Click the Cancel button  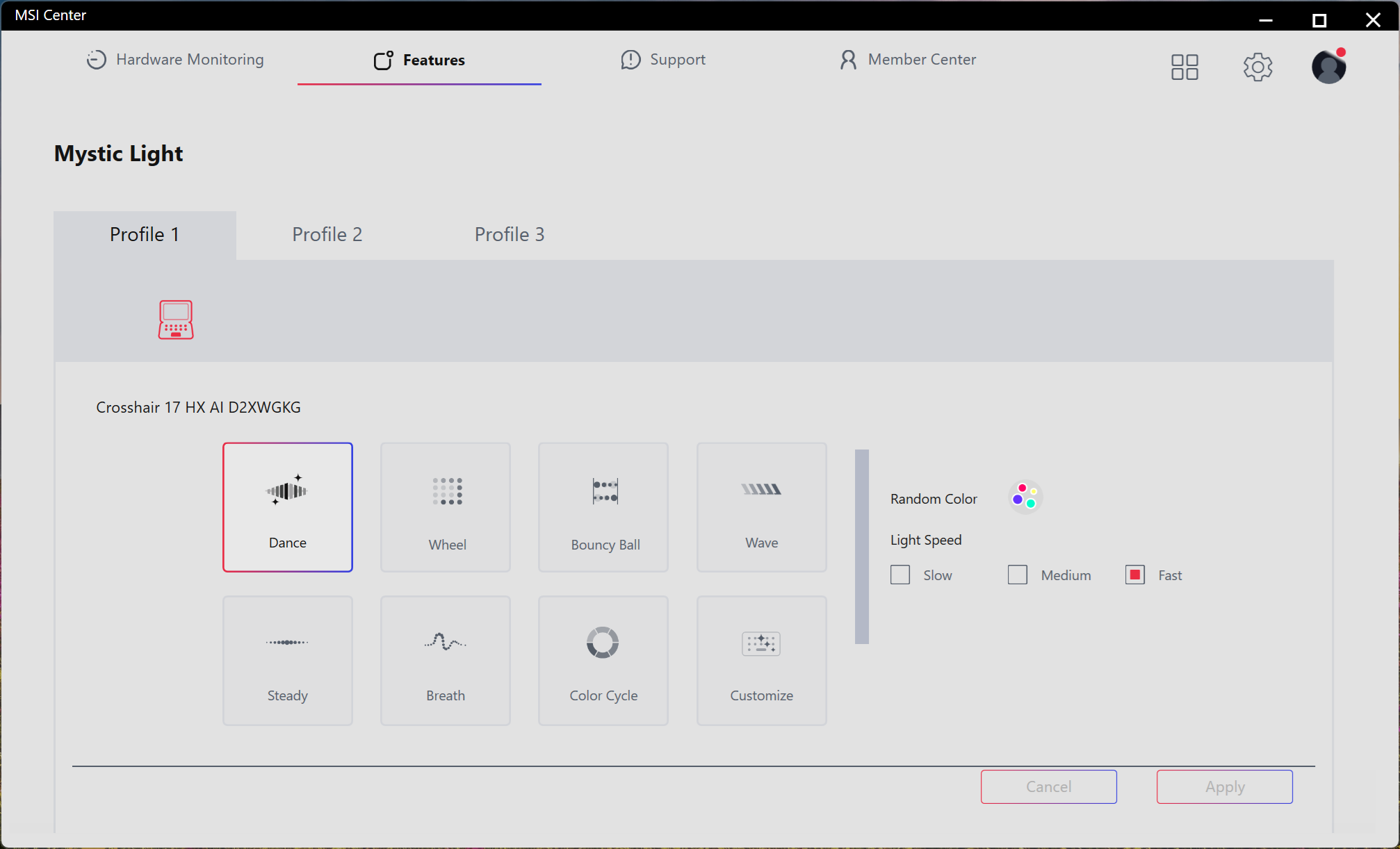click(x=1048, y=786)
